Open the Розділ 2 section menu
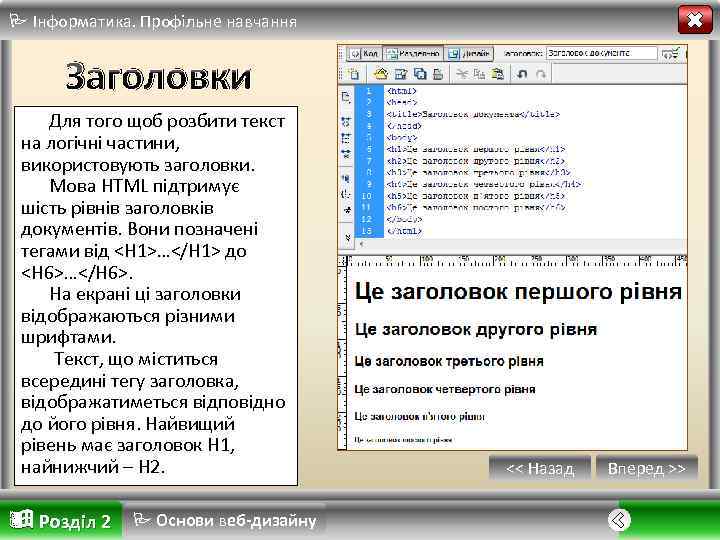Viewport: 720px width, 540px height. tap(61, 521)
